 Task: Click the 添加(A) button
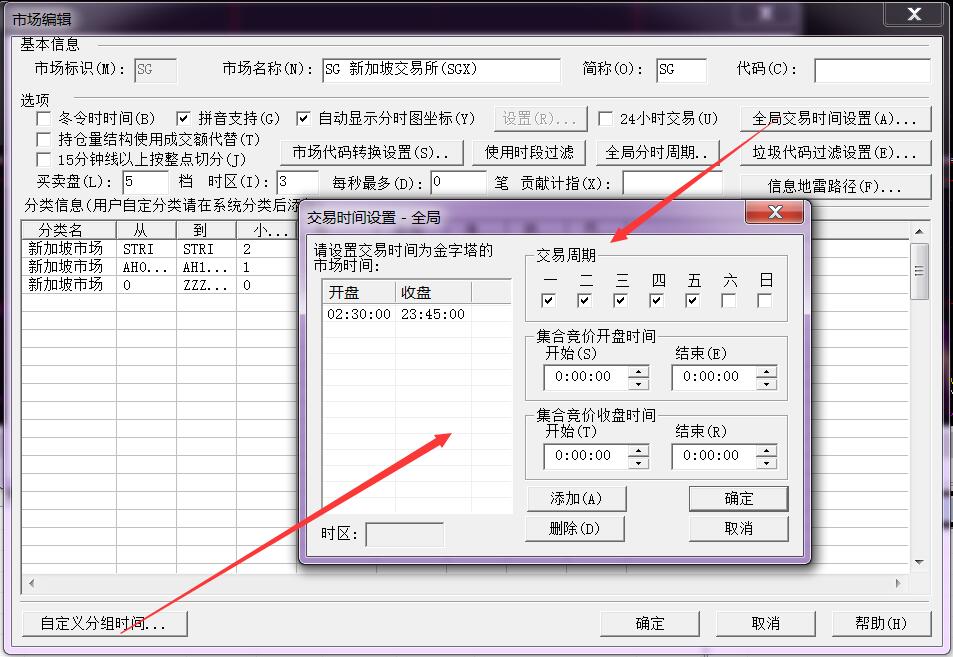(576, 498)
